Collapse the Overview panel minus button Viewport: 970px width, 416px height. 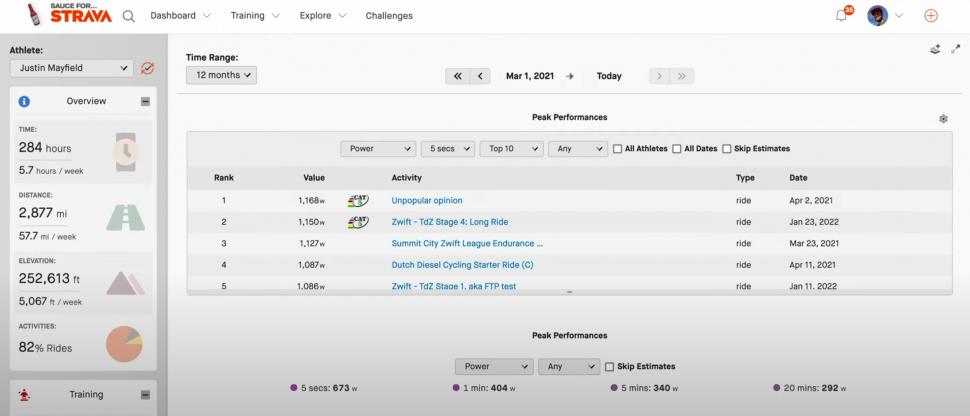(x=145, y=102)
